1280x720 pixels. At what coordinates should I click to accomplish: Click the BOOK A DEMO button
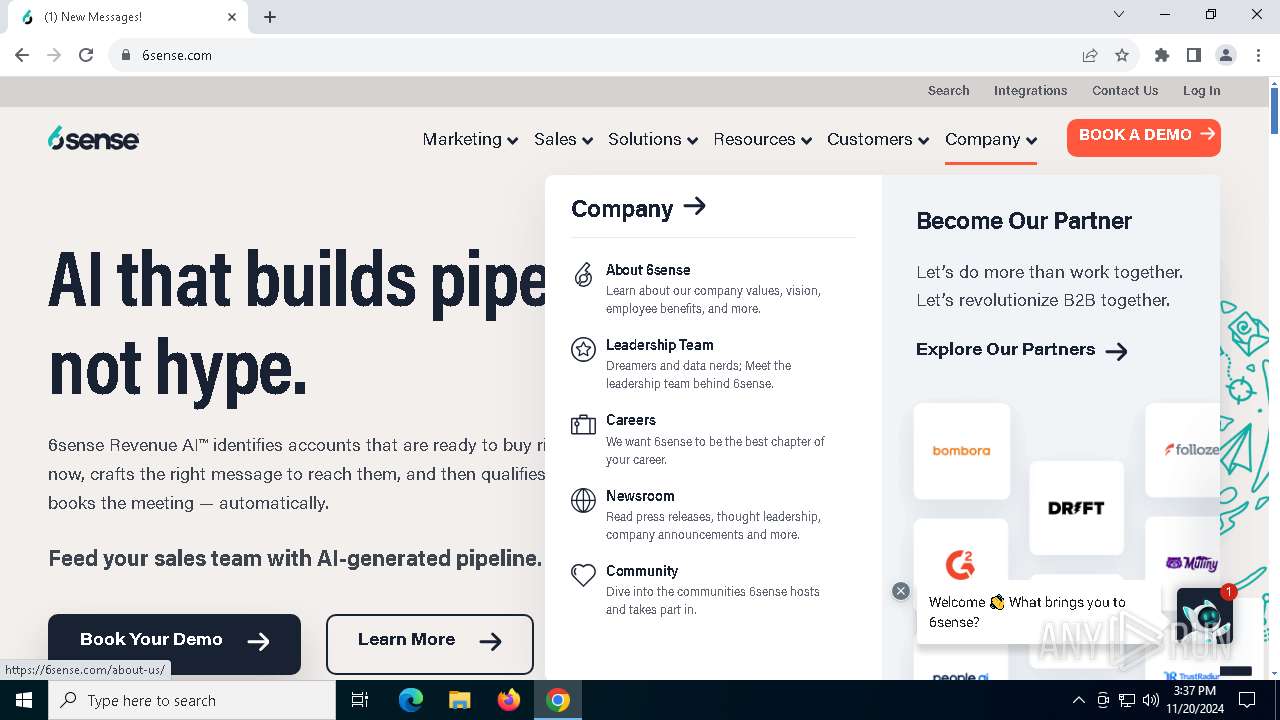point(1144,137)
